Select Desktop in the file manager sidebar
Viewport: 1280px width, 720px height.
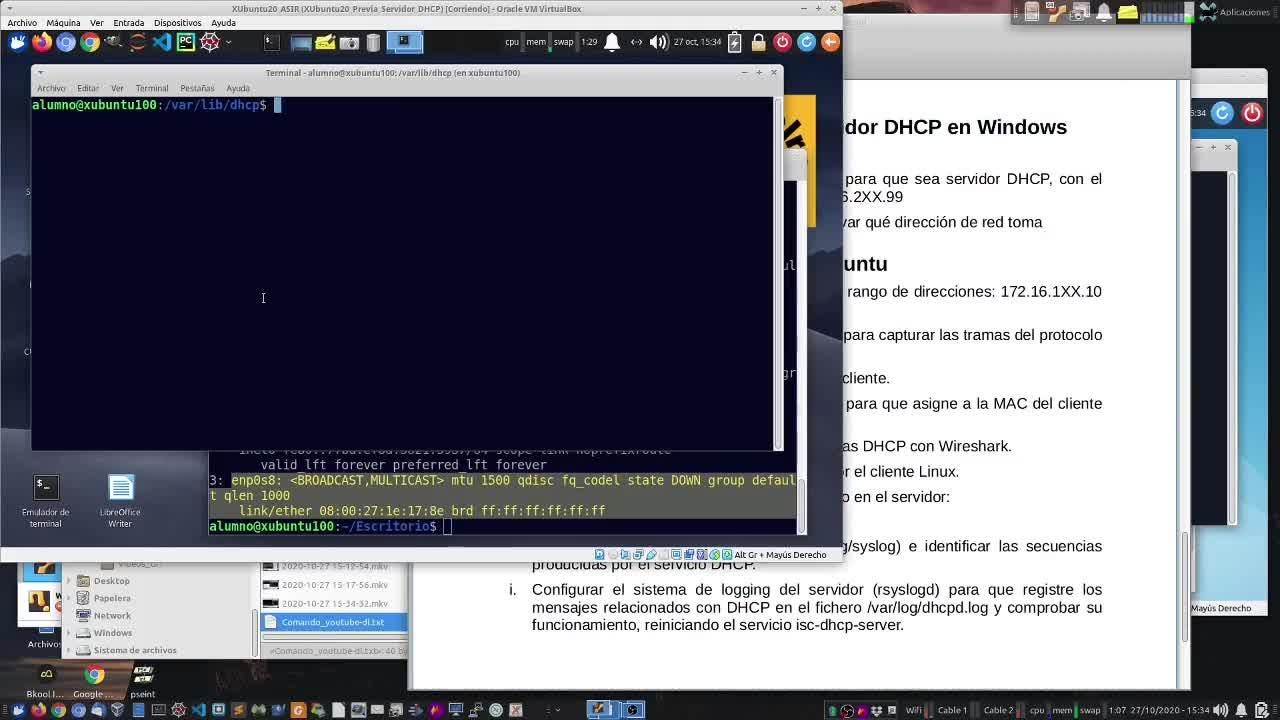111,581
